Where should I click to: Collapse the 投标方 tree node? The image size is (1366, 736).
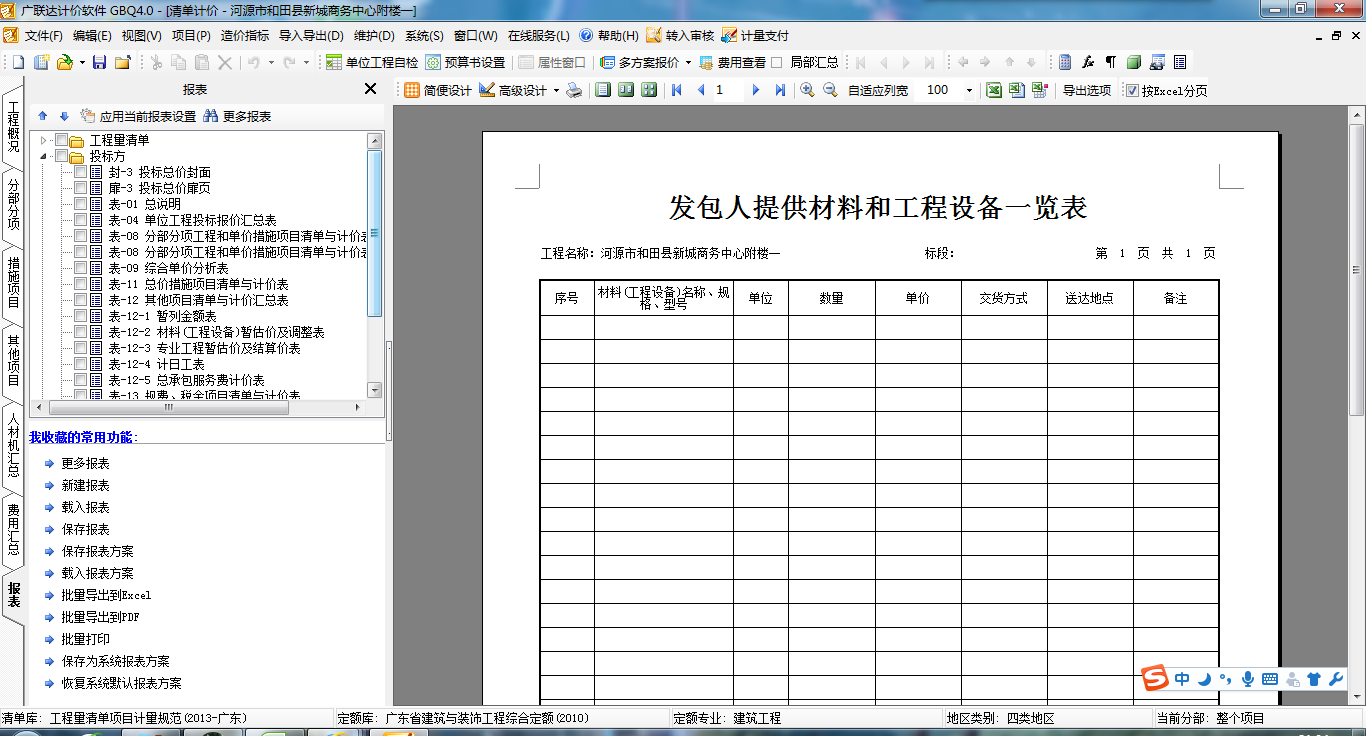pos(43,156)
